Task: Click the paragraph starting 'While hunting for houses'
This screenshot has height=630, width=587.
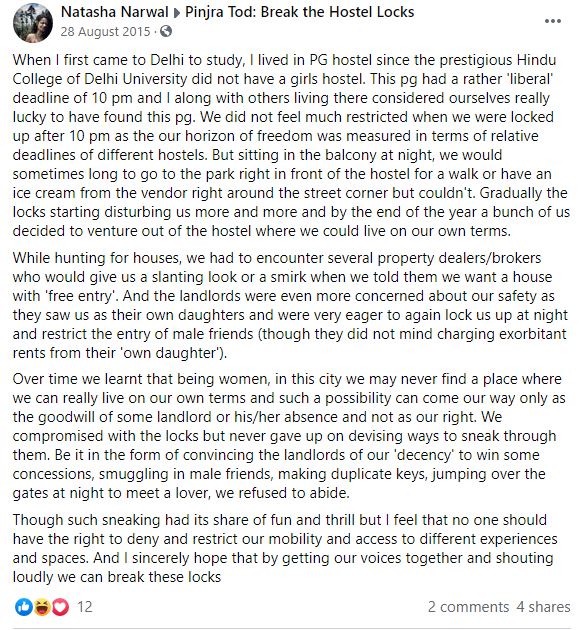Action: coord(290,305)
